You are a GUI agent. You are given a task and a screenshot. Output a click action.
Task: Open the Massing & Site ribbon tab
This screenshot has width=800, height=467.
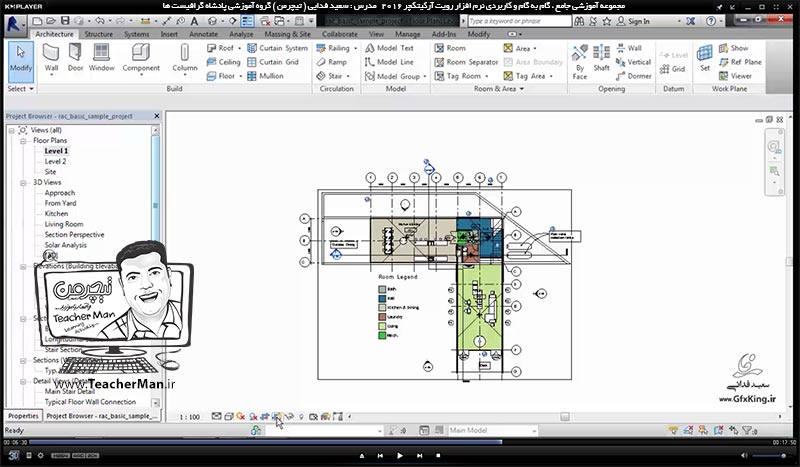tap(287, 34)
